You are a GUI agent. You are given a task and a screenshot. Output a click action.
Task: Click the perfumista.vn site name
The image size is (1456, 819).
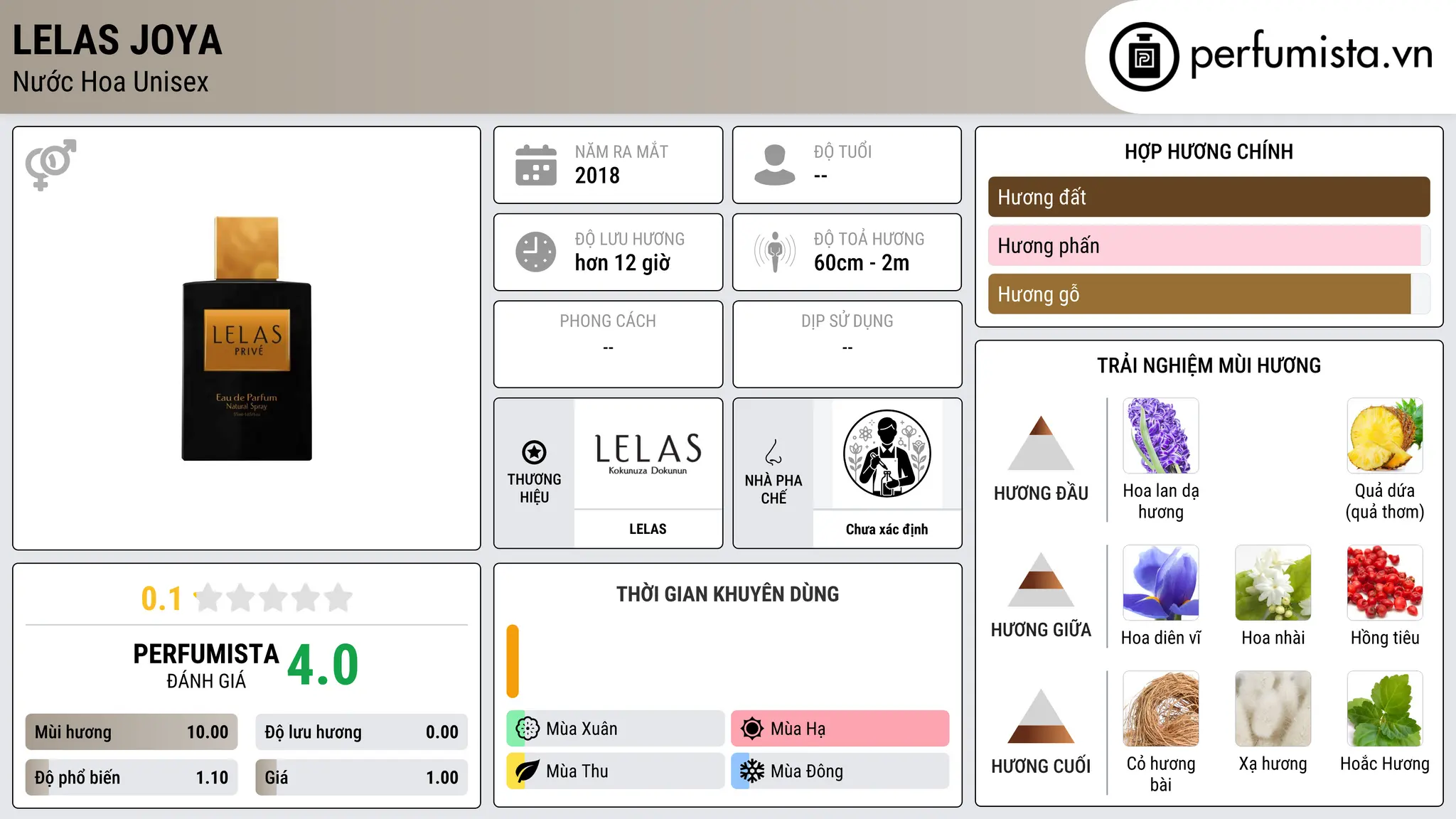pos(1312,54)
